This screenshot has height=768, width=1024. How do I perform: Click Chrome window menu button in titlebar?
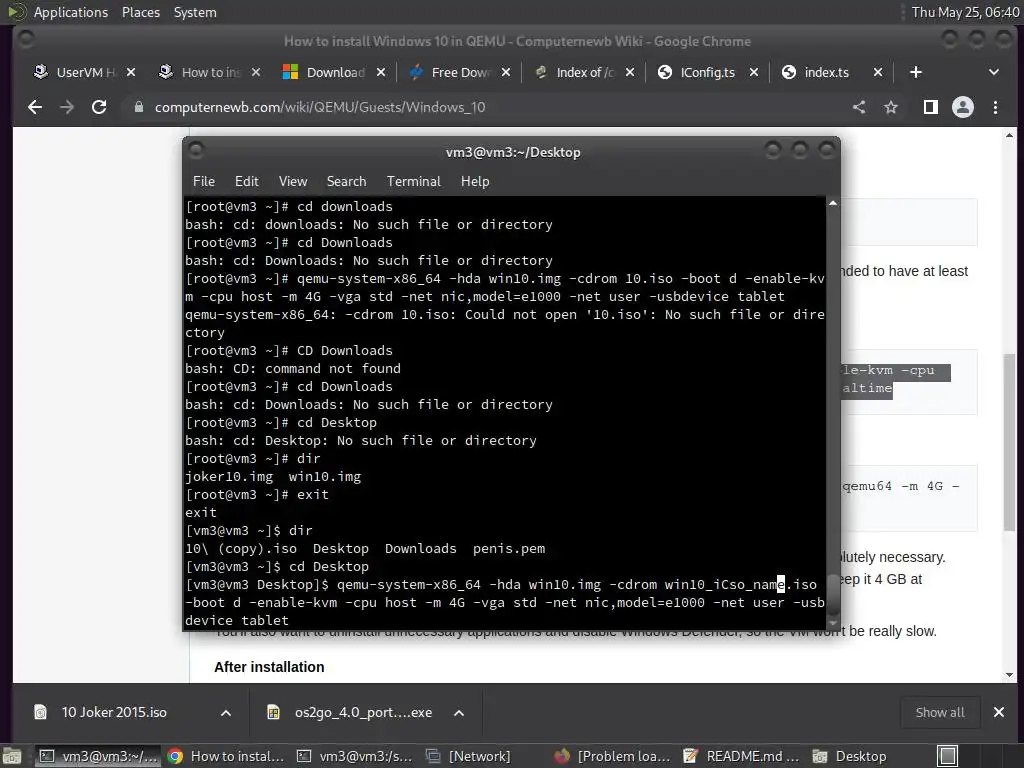[26, 40]
